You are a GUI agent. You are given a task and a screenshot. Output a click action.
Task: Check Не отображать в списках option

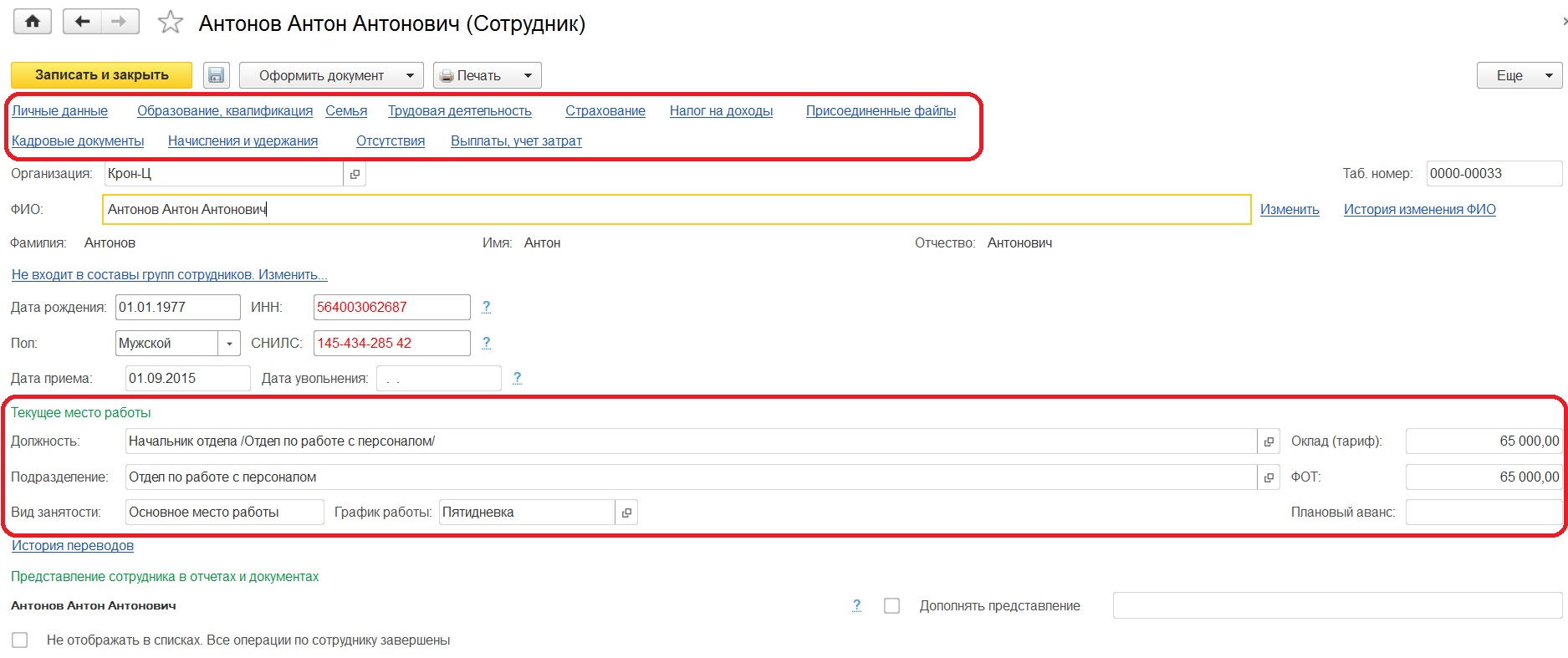click(x=20, y=640)
